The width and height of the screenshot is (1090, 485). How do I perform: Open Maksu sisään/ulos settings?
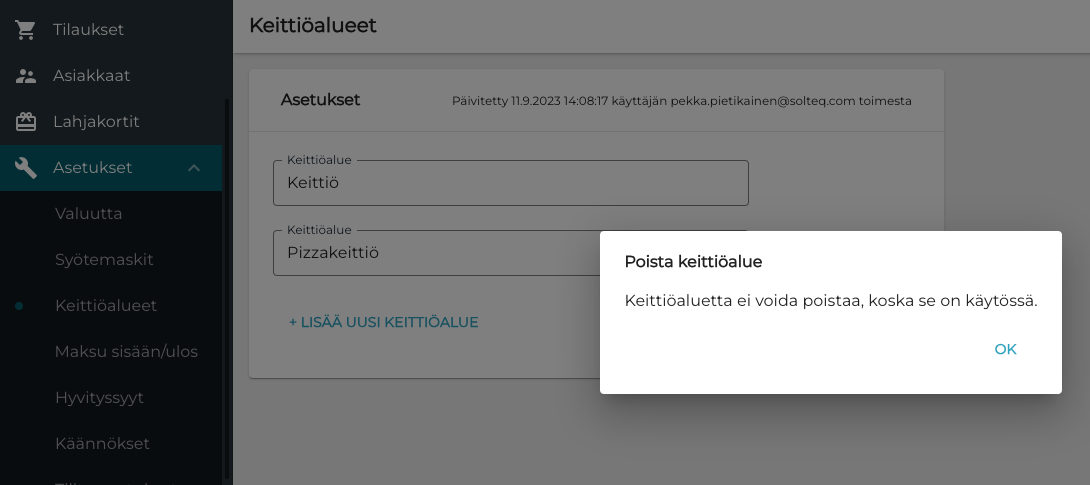[x=126, y=352]
